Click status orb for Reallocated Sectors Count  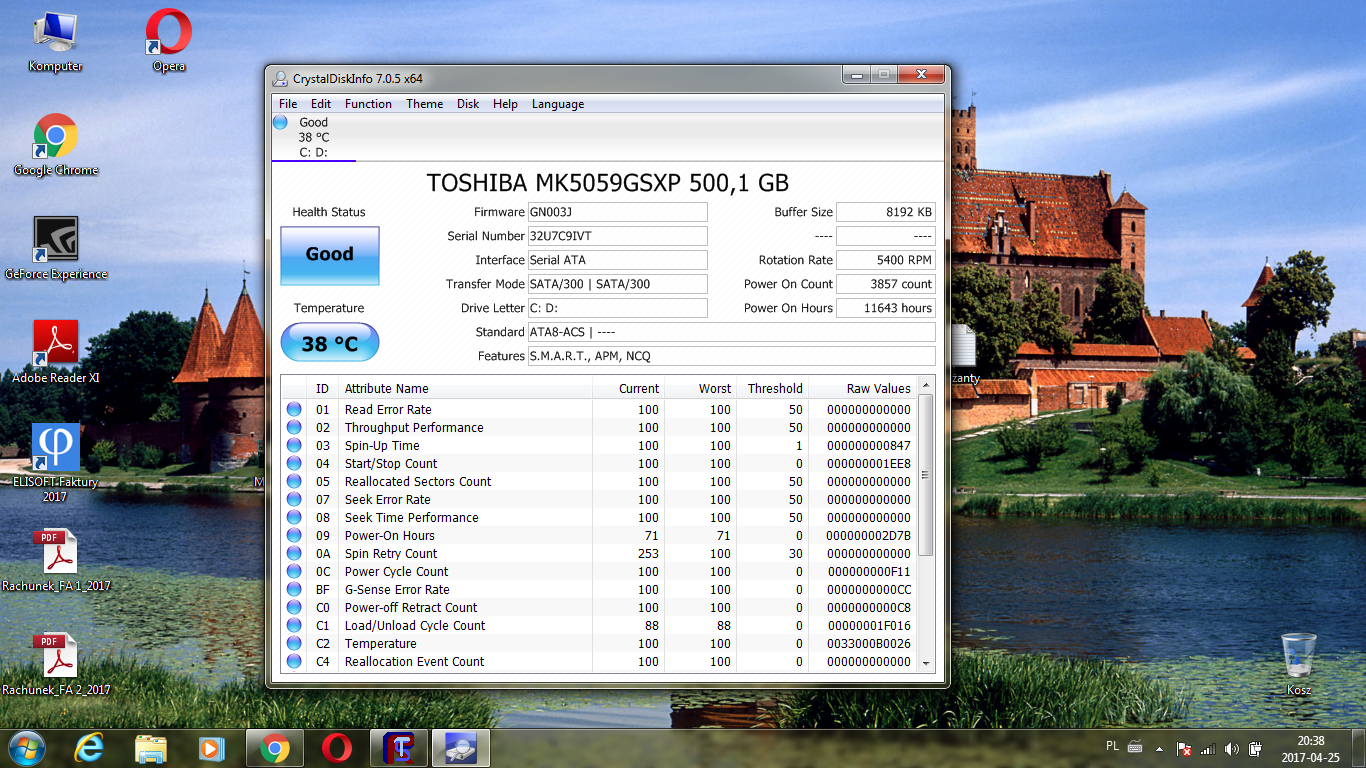point(294,481)
